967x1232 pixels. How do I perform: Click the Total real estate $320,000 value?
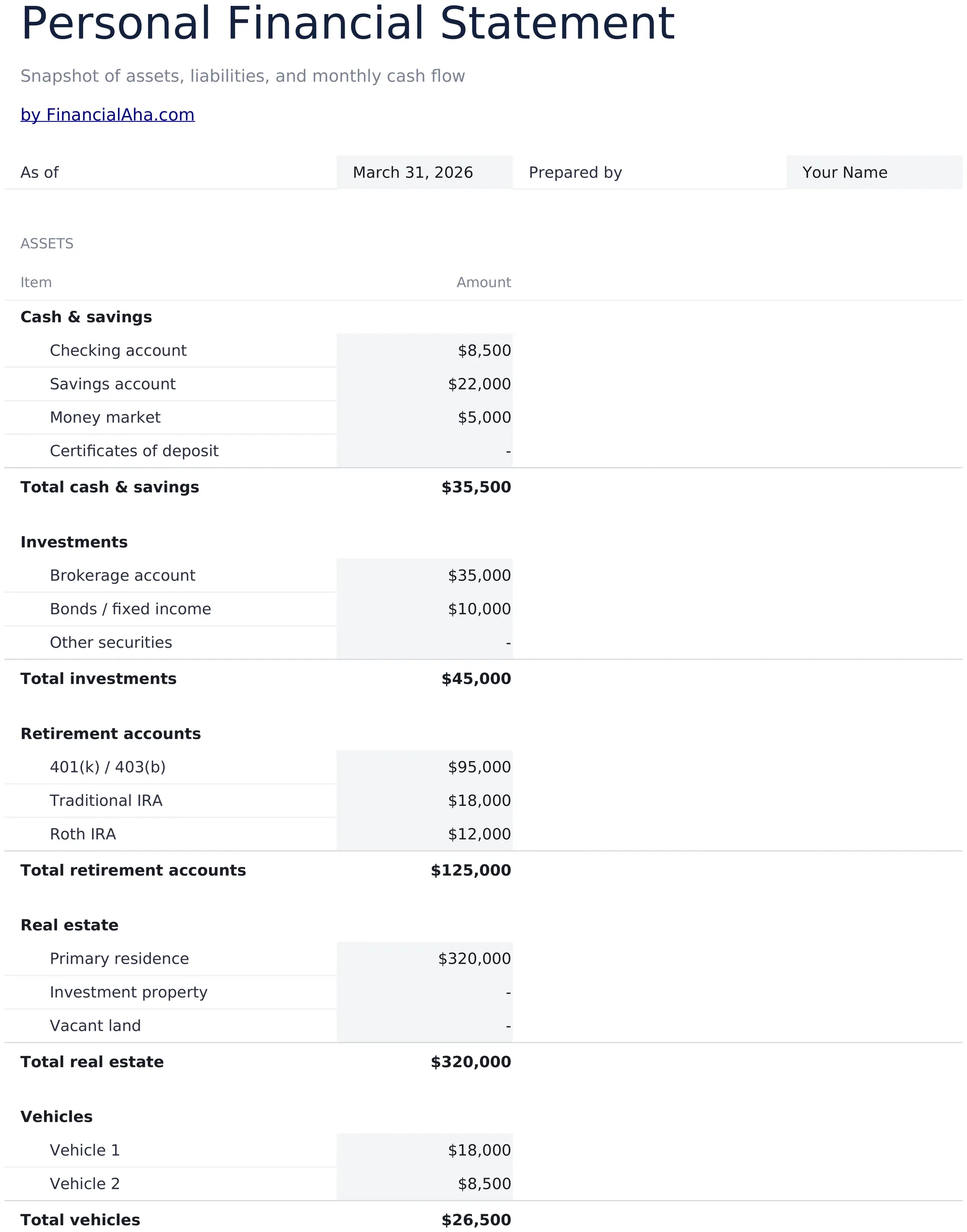pyautogui.click(x=470, y=1062)
